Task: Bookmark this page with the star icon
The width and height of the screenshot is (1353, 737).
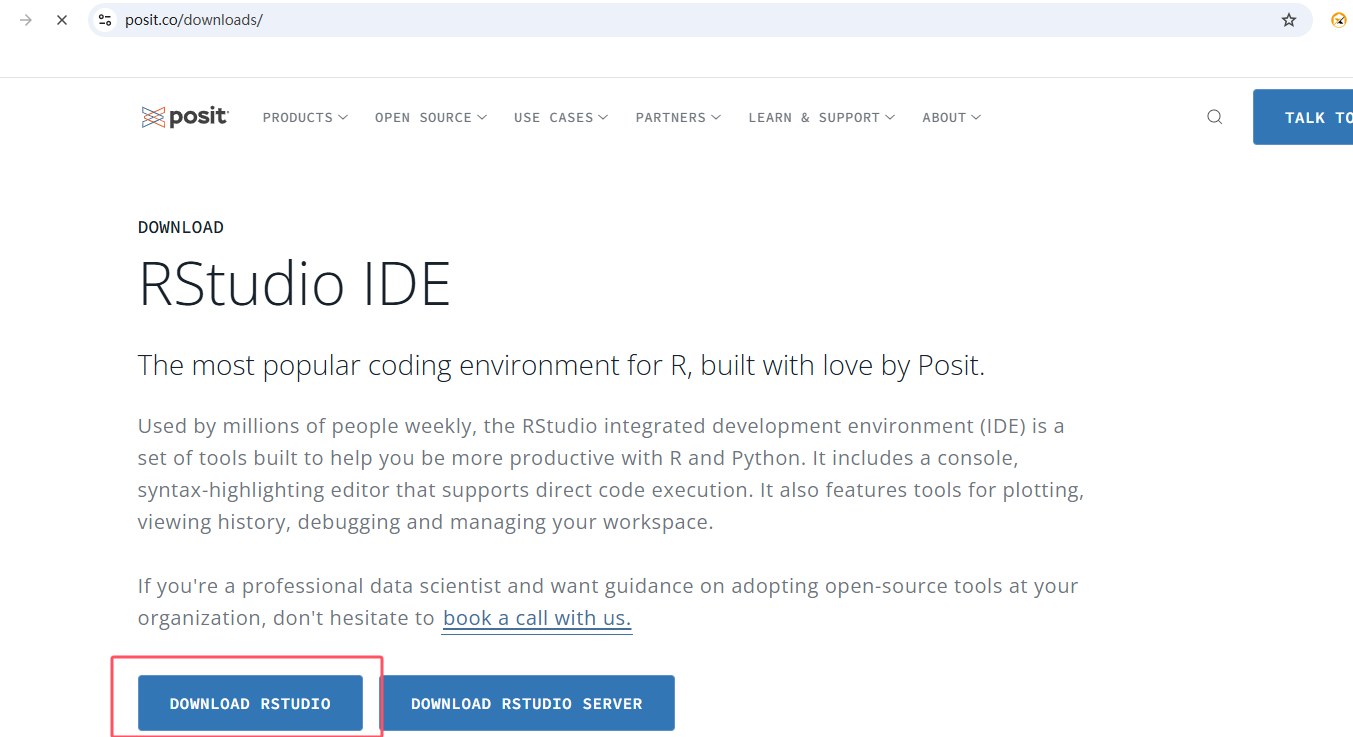Action: pyautogui.click(x=1289, y=20)
